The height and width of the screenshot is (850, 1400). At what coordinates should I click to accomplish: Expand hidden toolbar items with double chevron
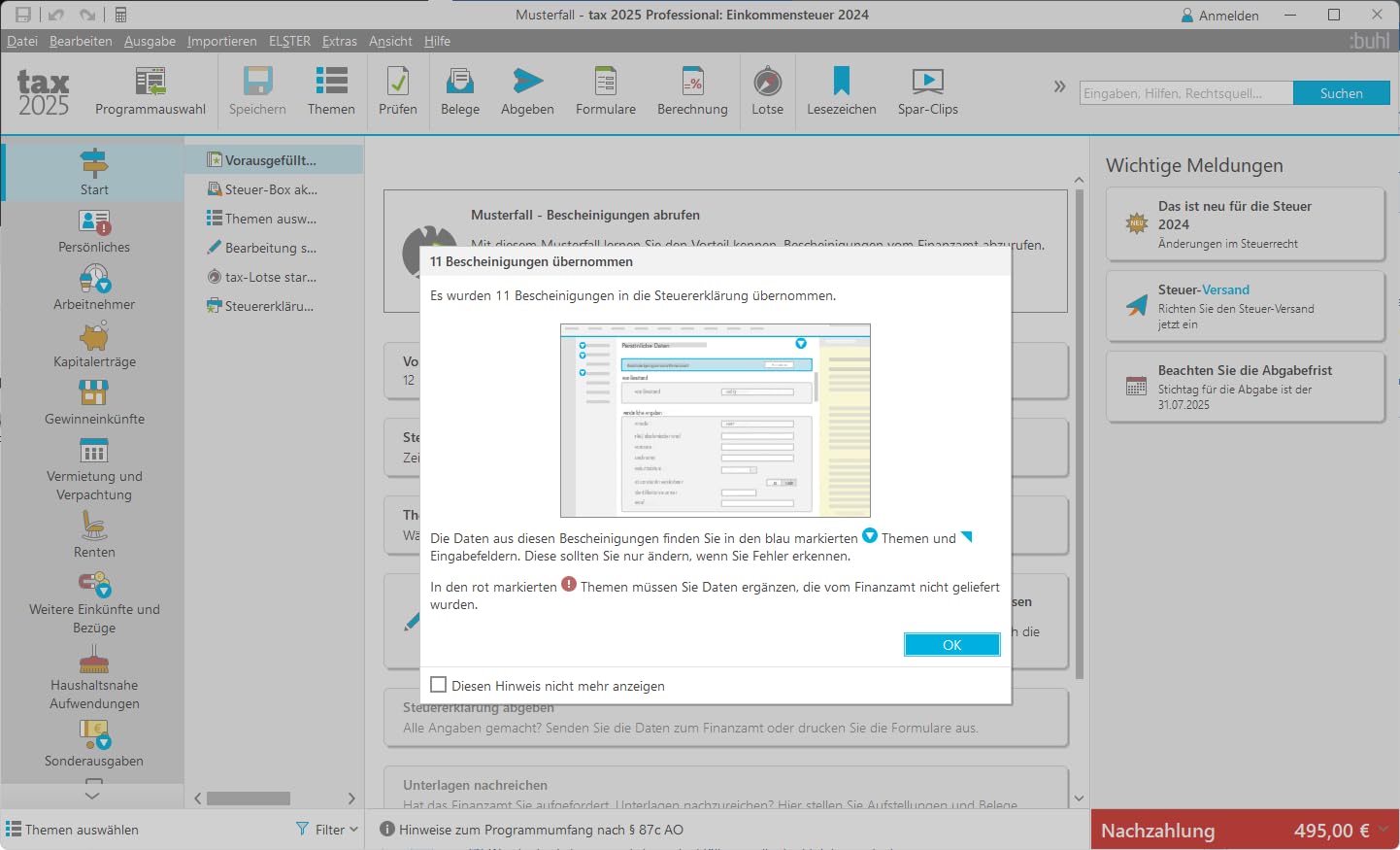1059,86
